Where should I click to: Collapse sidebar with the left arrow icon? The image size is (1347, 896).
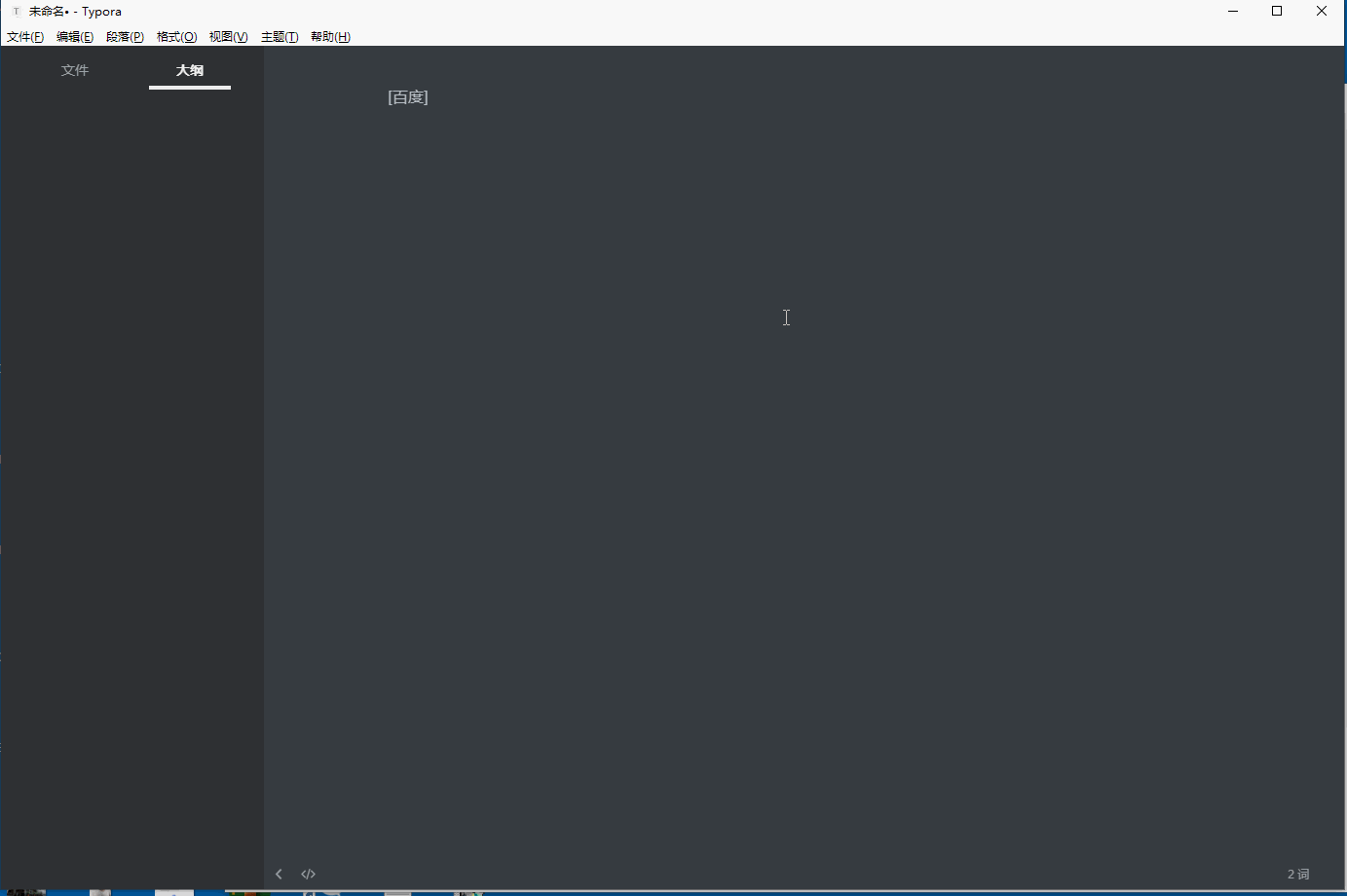click(279, 874)
